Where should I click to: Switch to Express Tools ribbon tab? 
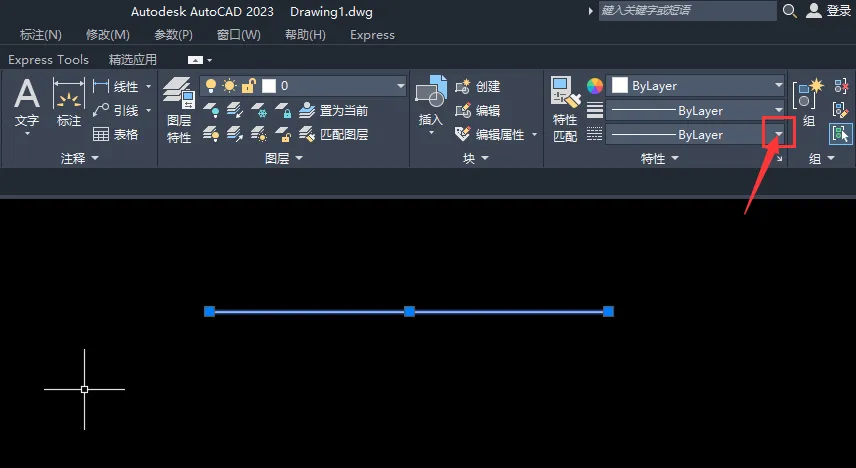[49, 60]
